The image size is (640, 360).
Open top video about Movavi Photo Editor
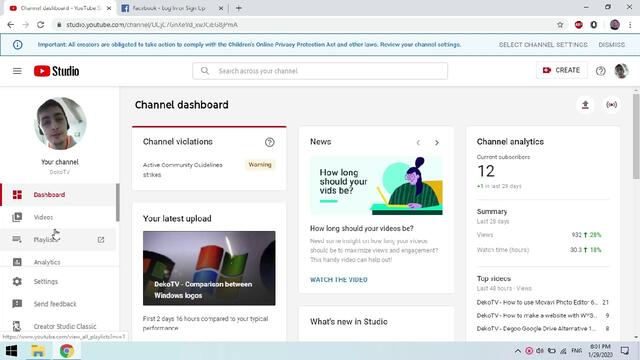click(x=537, y=302)
